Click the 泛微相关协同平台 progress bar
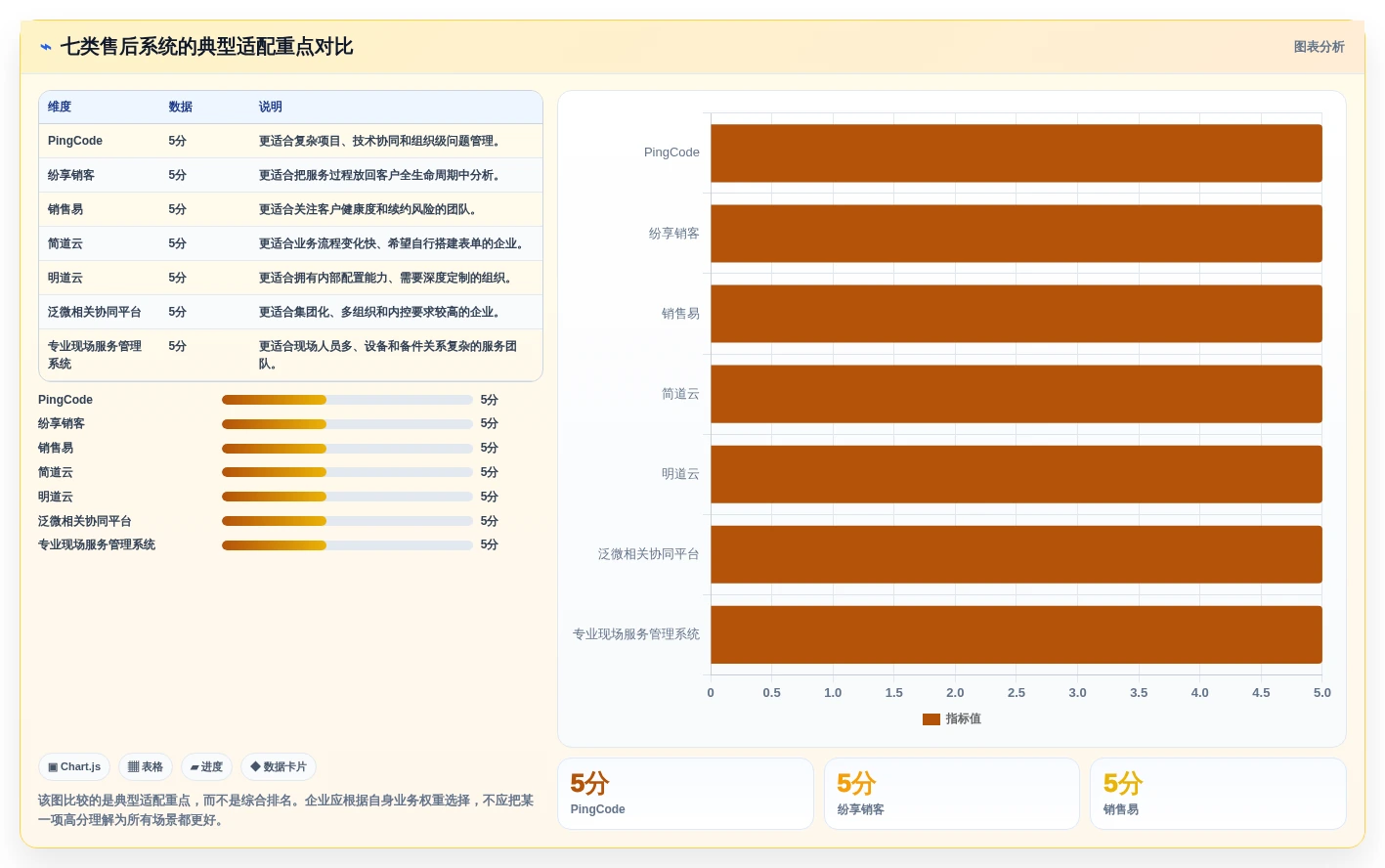The height and width of the screenshot is (868, 1385). pos(347,521)
